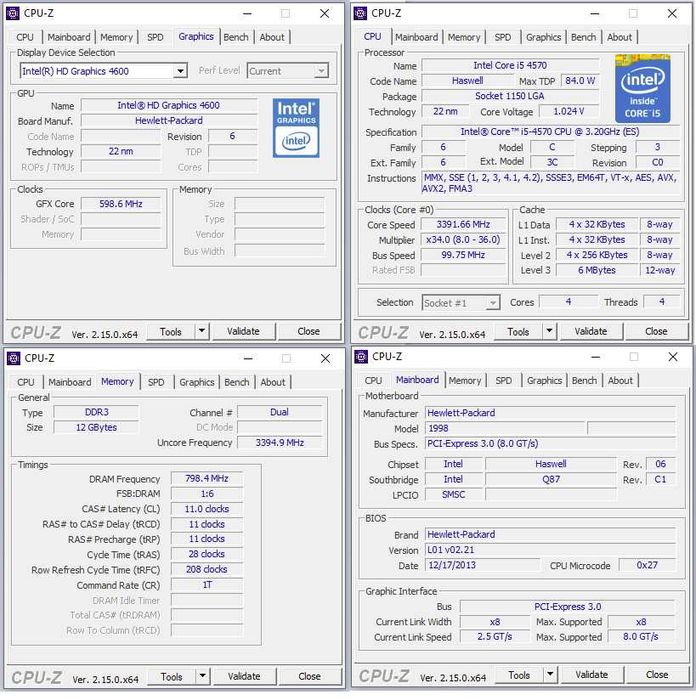Click Close button in Memory window
Image resolution: width=696 pixels, height=699 pixels.
pyautogui.click(x=309, y=676)
